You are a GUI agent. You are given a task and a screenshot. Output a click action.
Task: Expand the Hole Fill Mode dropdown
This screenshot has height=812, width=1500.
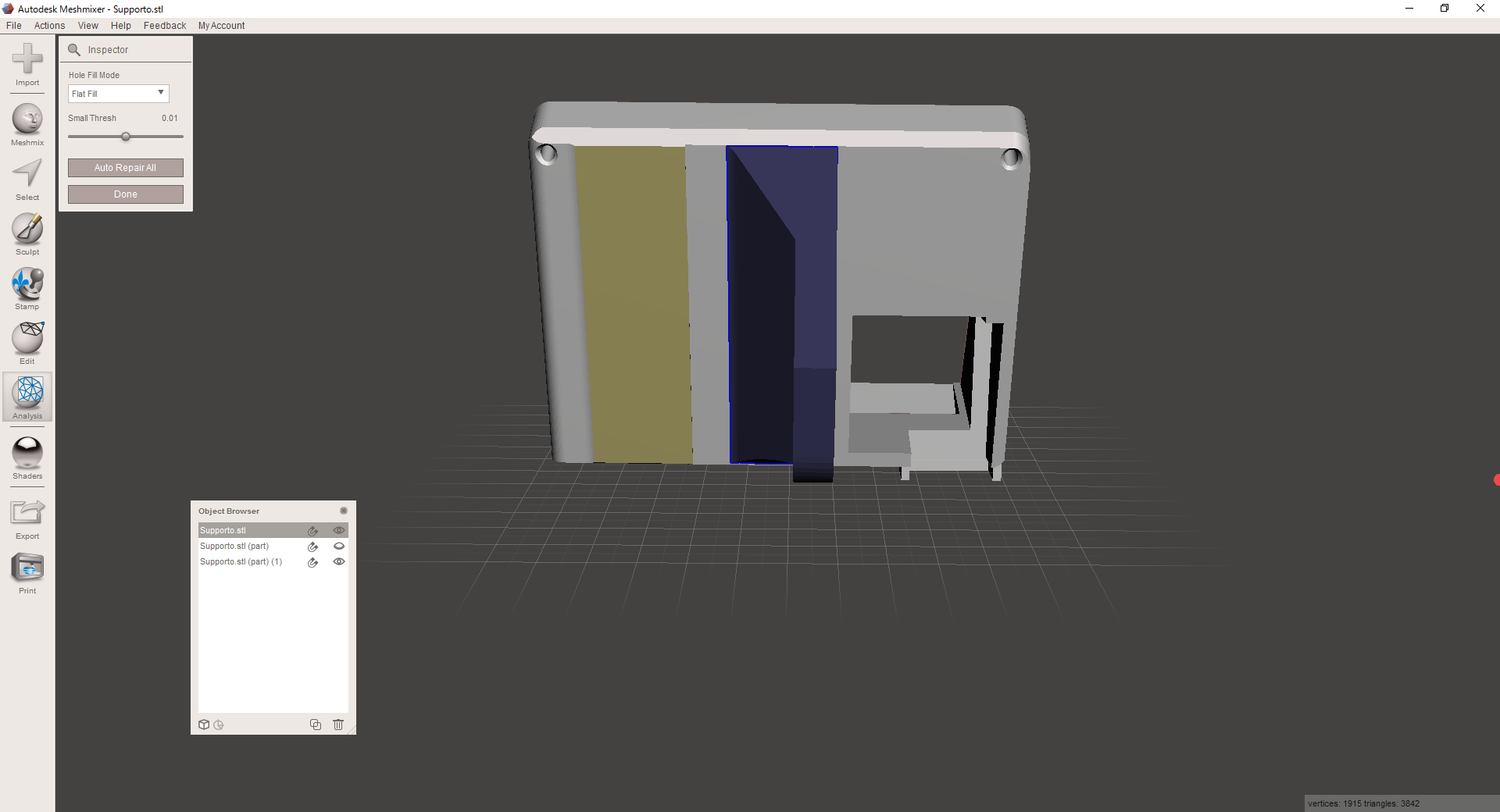(118, 94)
